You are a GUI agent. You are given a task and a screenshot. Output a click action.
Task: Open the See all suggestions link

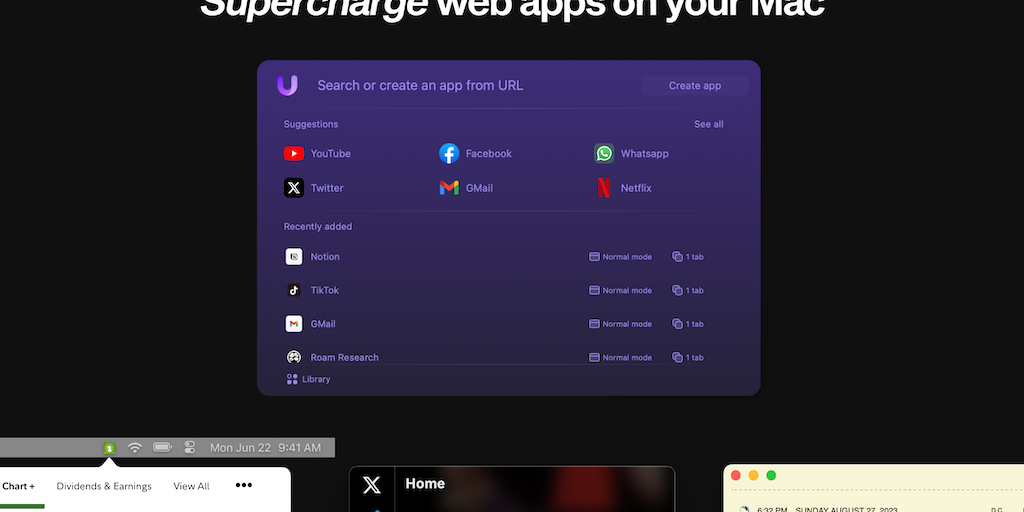coord(709,124)
